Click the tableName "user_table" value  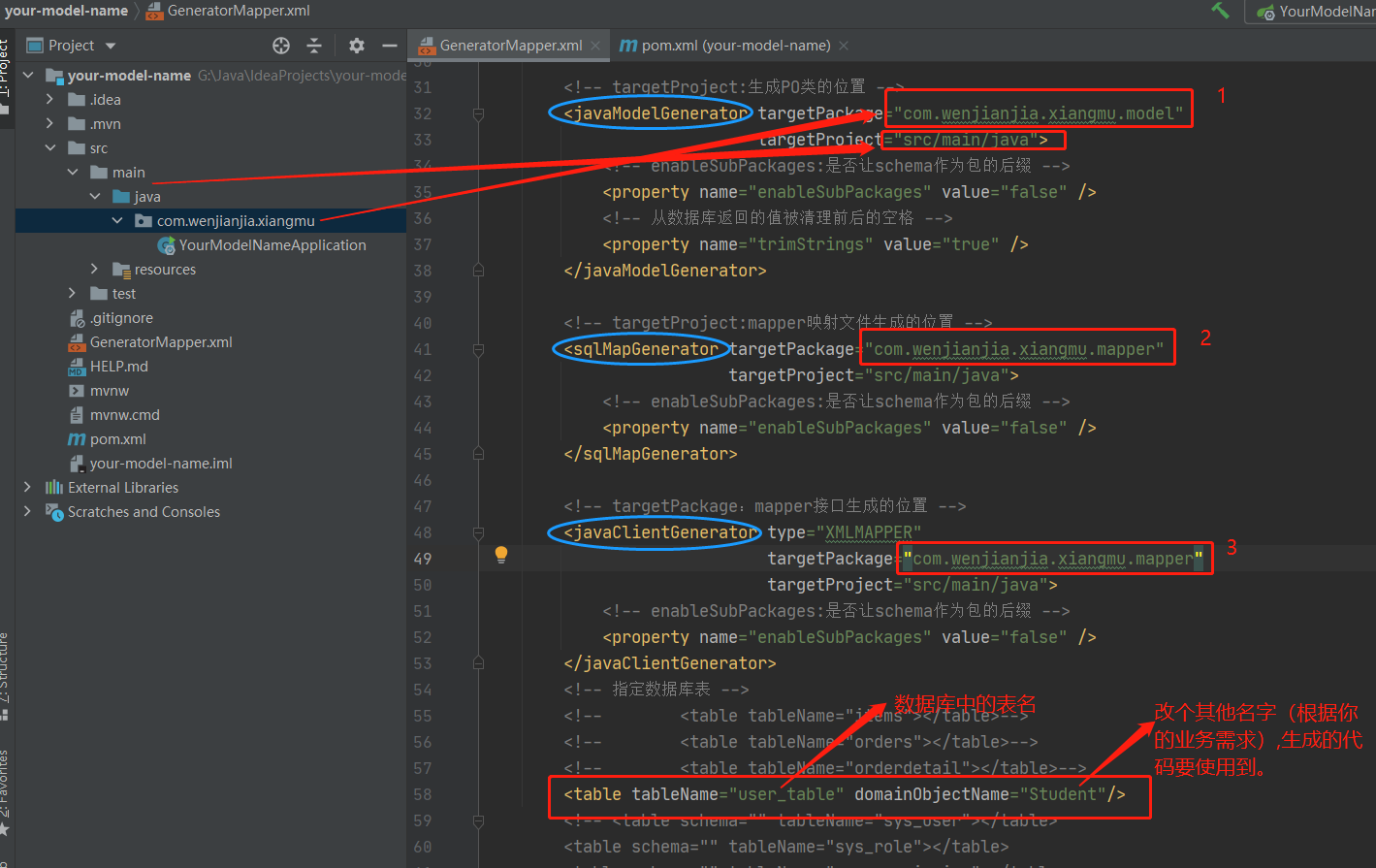coord(786,794)
